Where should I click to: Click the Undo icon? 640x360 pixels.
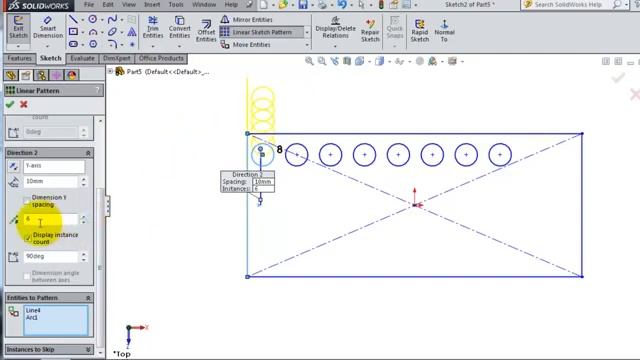342,4
